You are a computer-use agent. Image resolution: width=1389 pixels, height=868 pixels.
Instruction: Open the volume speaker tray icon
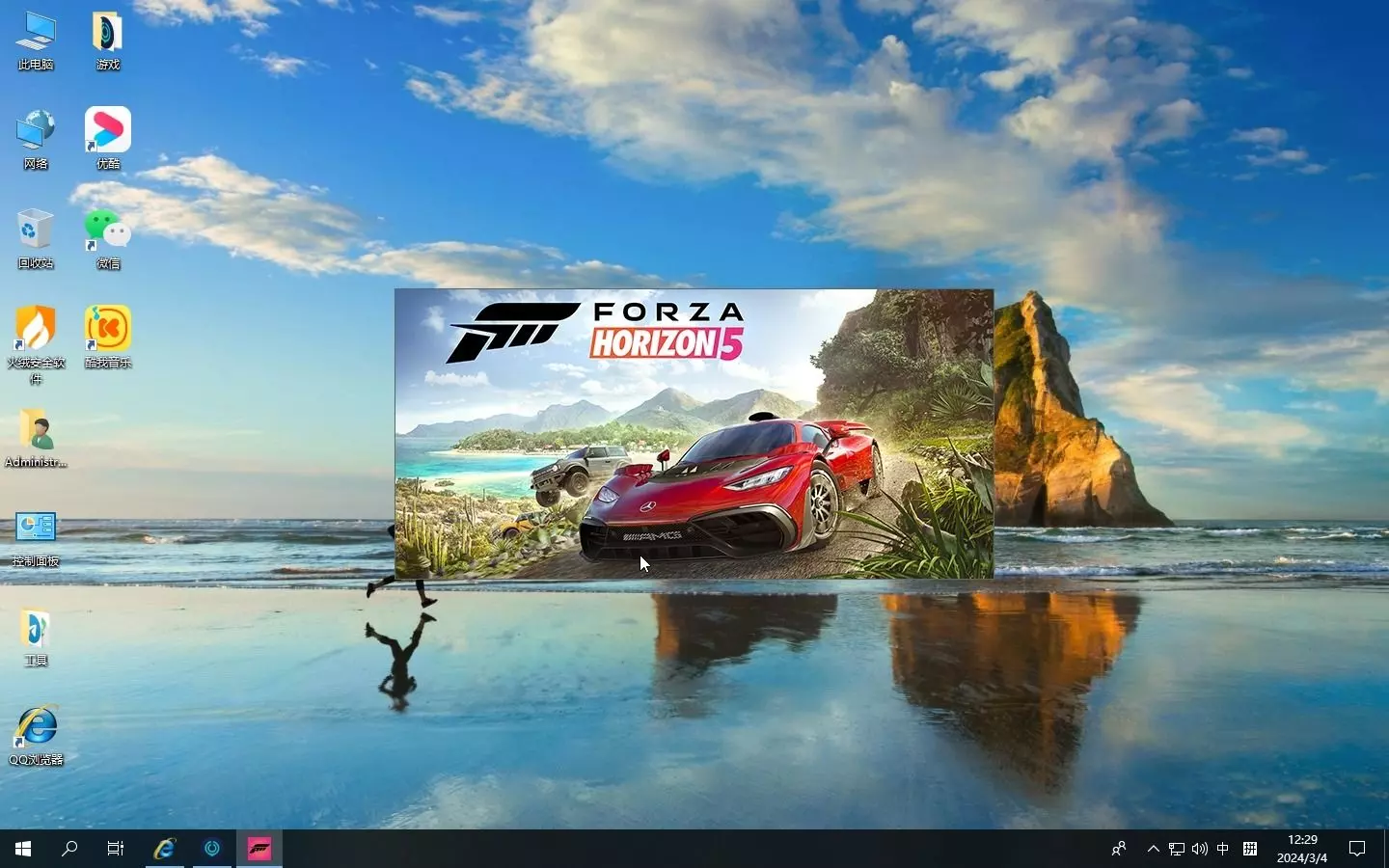[x=1200, y=849]
